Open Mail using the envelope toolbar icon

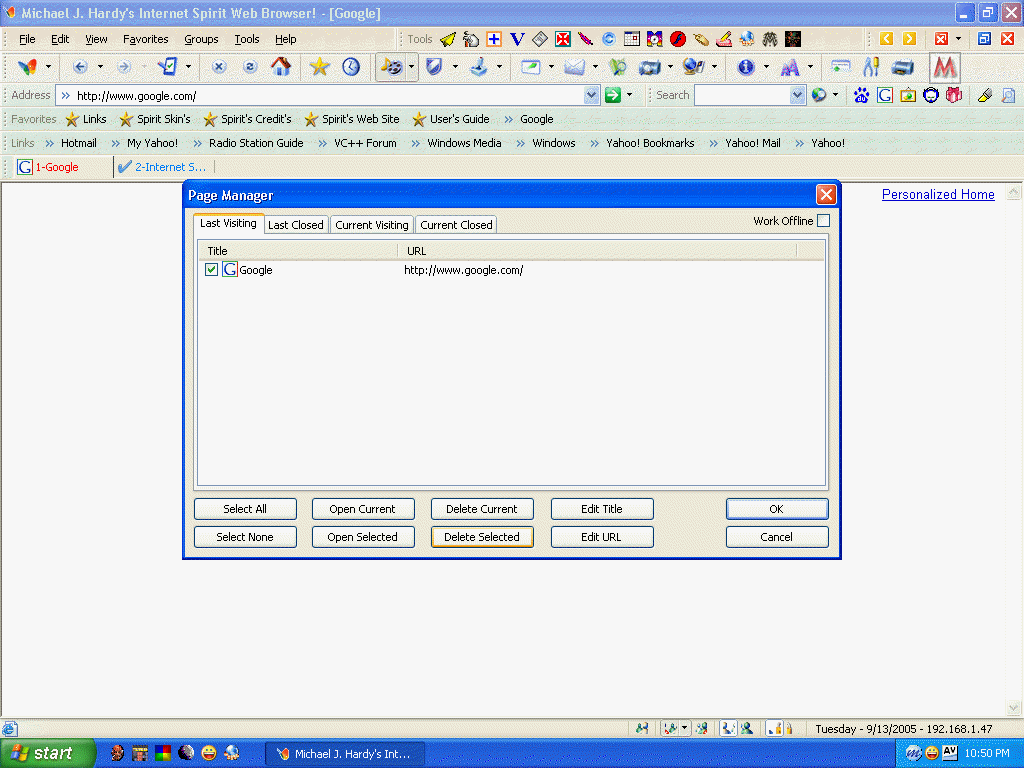(573, 67)
